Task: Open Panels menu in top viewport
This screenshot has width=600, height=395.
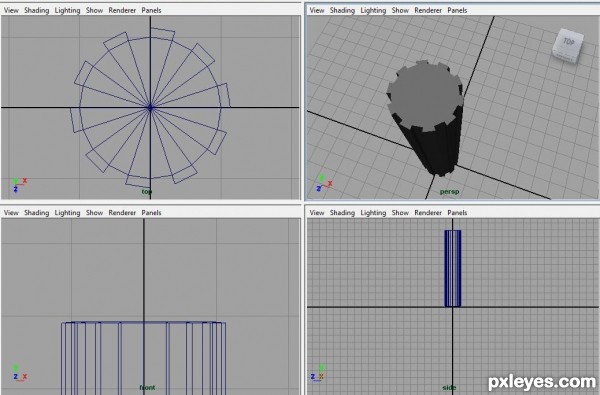Action: pos(151,10)
